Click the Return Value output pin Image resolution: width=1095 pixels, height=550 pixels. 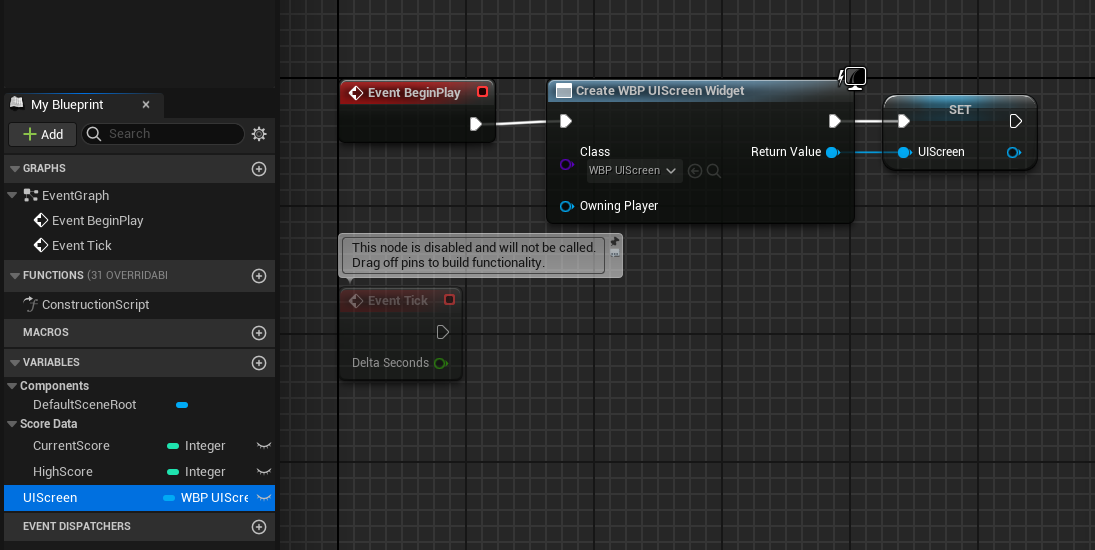pyautogui.click(x=832, y=152)
